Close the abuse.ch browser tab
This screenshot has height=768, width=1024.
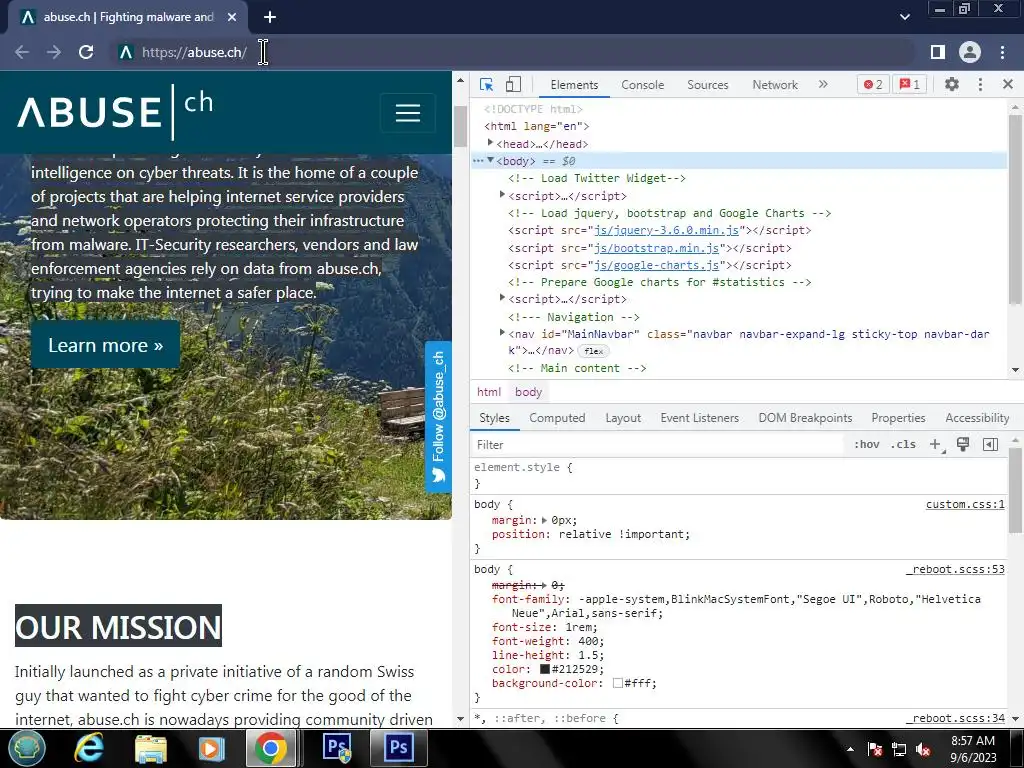click(x=232, y=17)
